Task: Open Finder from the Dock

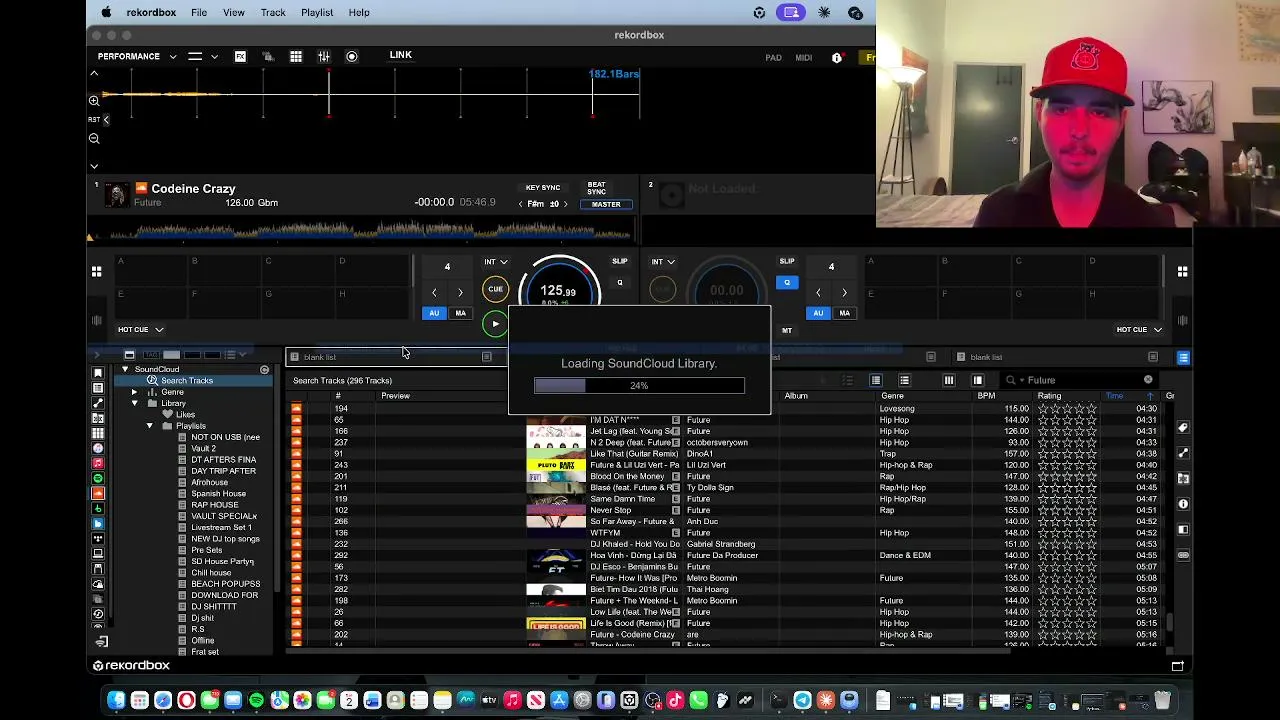Action: (116, 700)
